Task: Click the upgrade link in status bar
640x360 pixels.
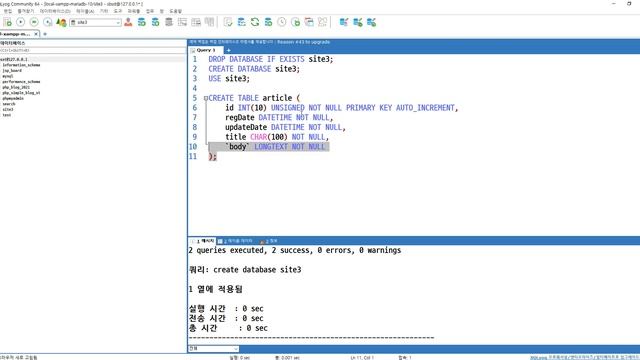Action: [x=584, y=358]
